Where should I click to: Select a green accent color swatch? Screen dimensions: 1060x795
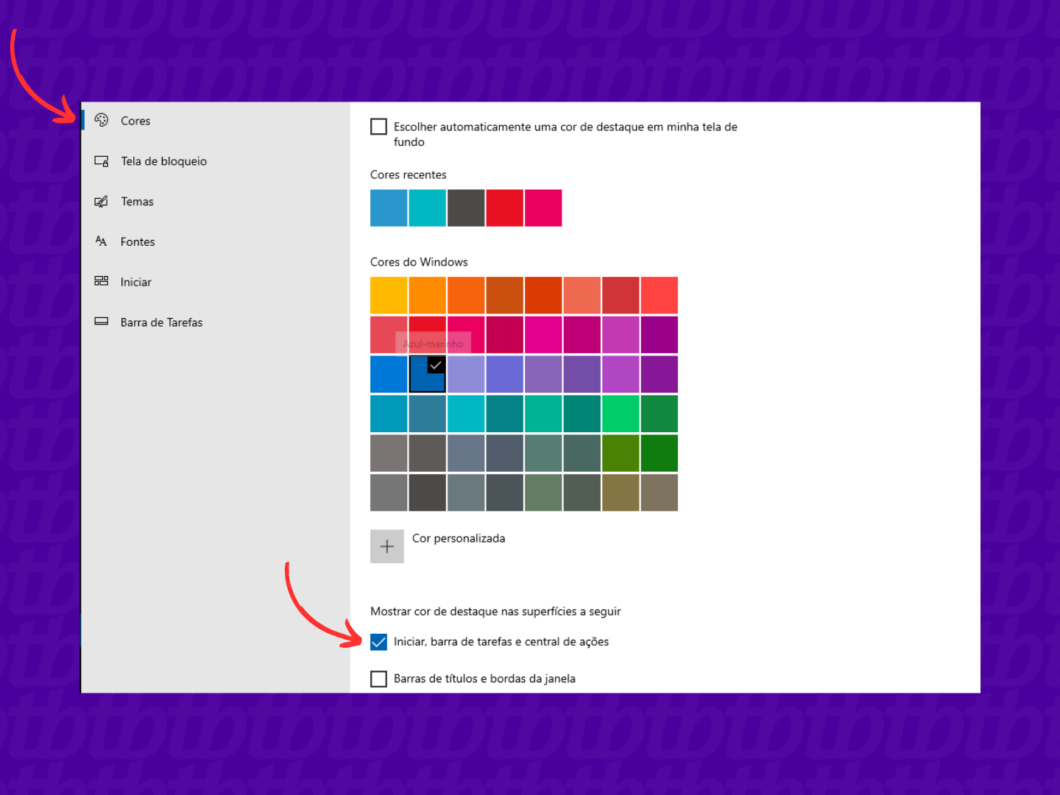(x=620, y=413)
